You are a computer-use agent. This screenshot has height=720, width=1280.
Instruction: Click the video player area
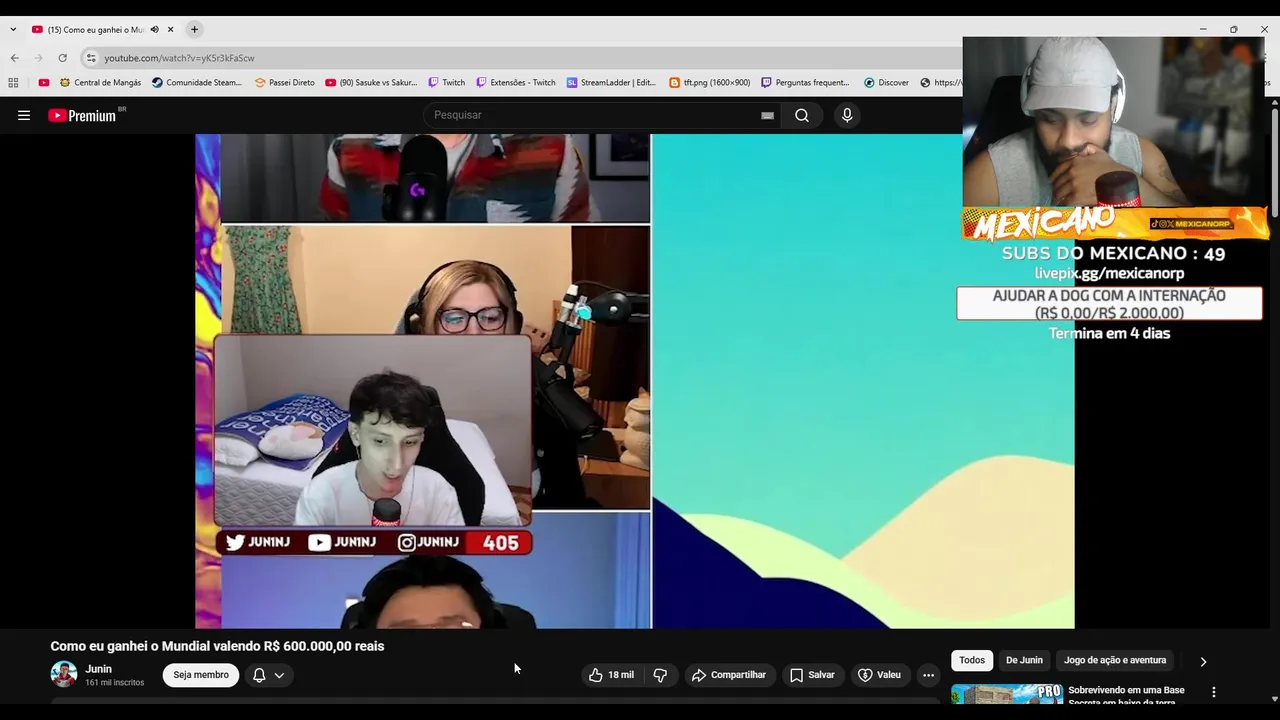tap(635, 381)
